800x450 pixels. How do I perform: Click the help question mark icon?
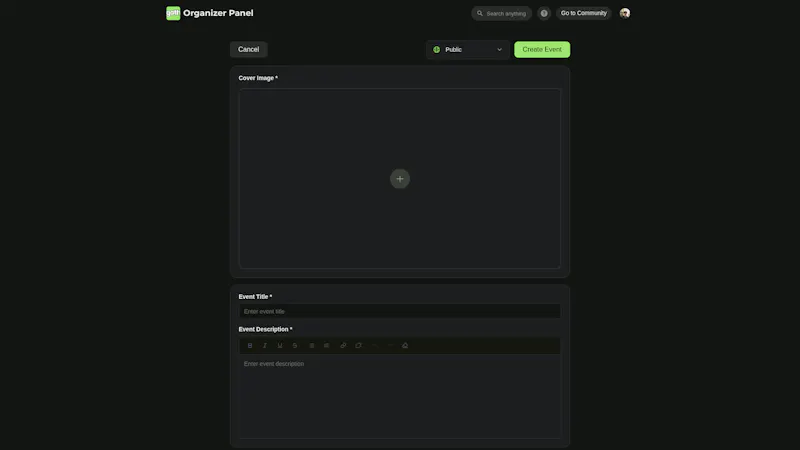(x=544, y=13)
